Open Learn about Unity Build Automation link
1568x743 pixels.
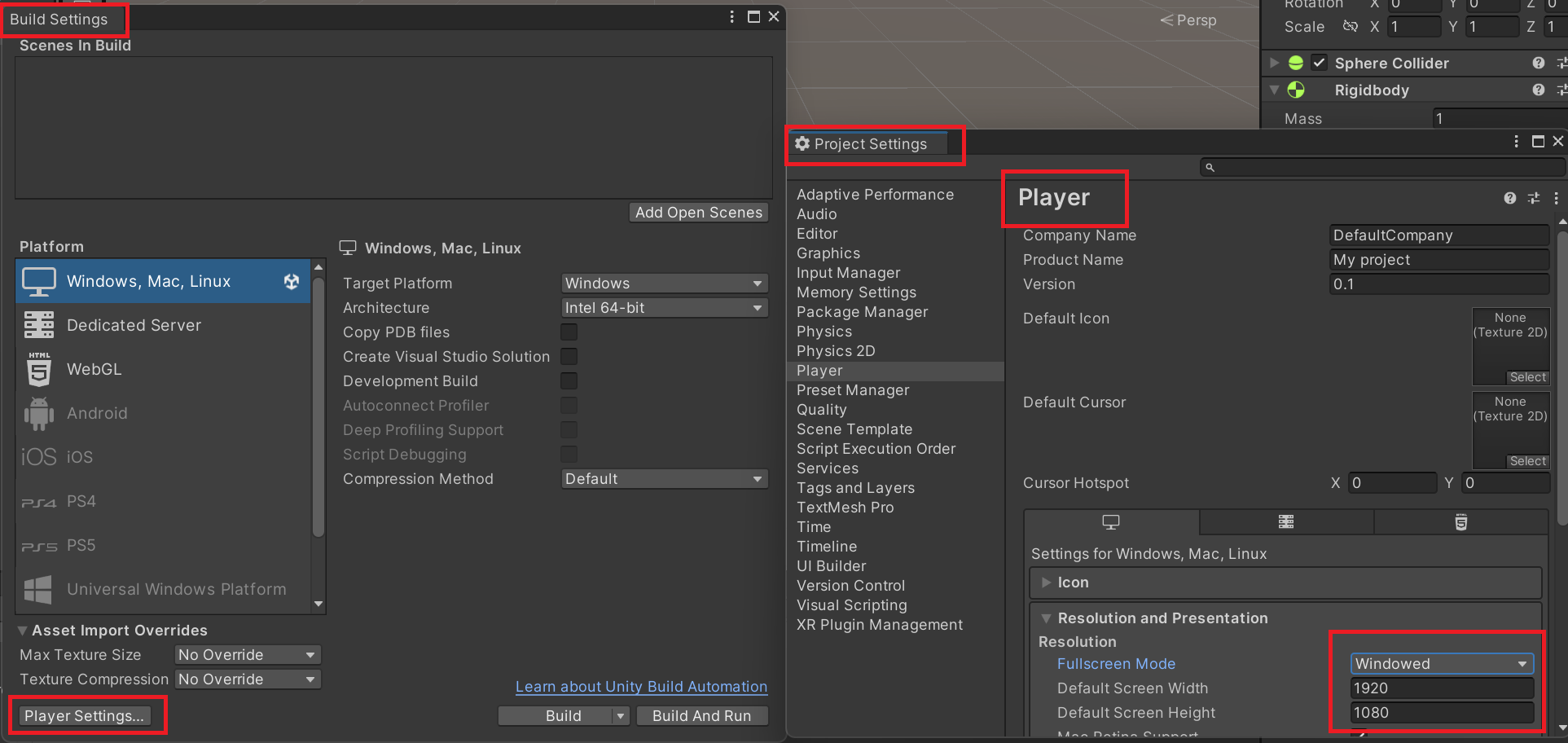pos(641,687)
